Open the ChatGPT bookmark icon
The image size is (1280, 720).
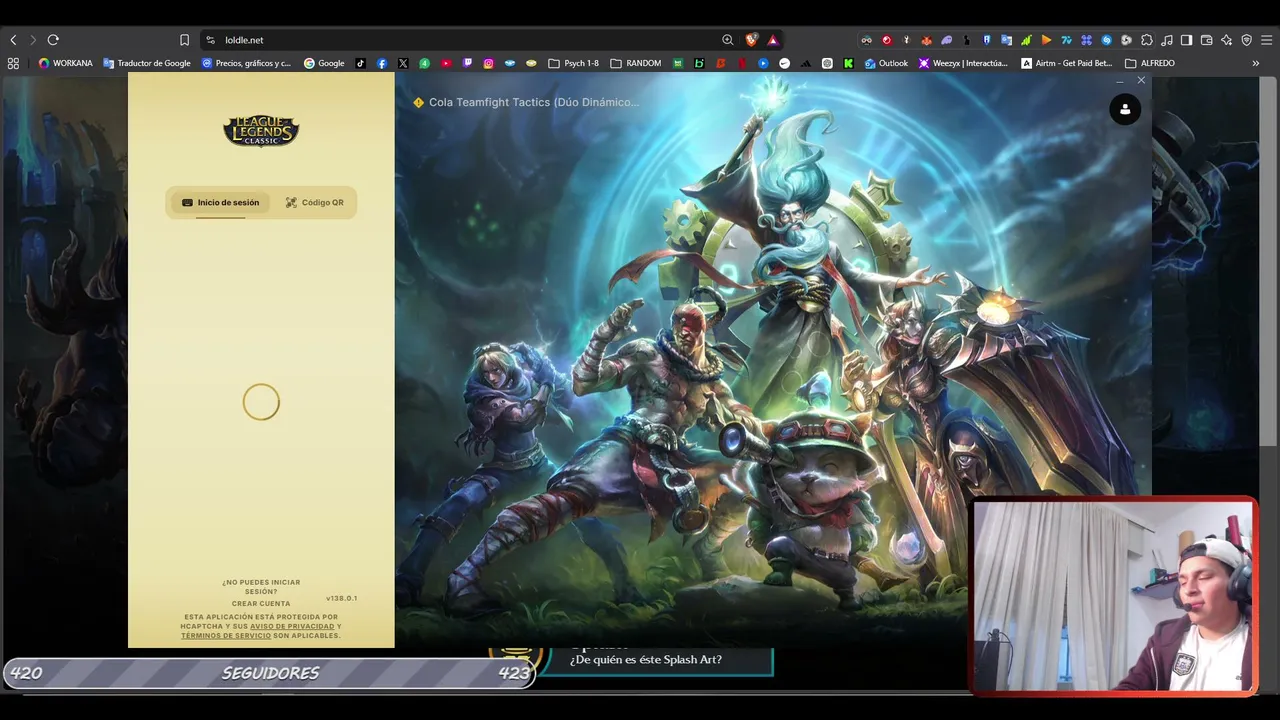click(x=827, y=63)
